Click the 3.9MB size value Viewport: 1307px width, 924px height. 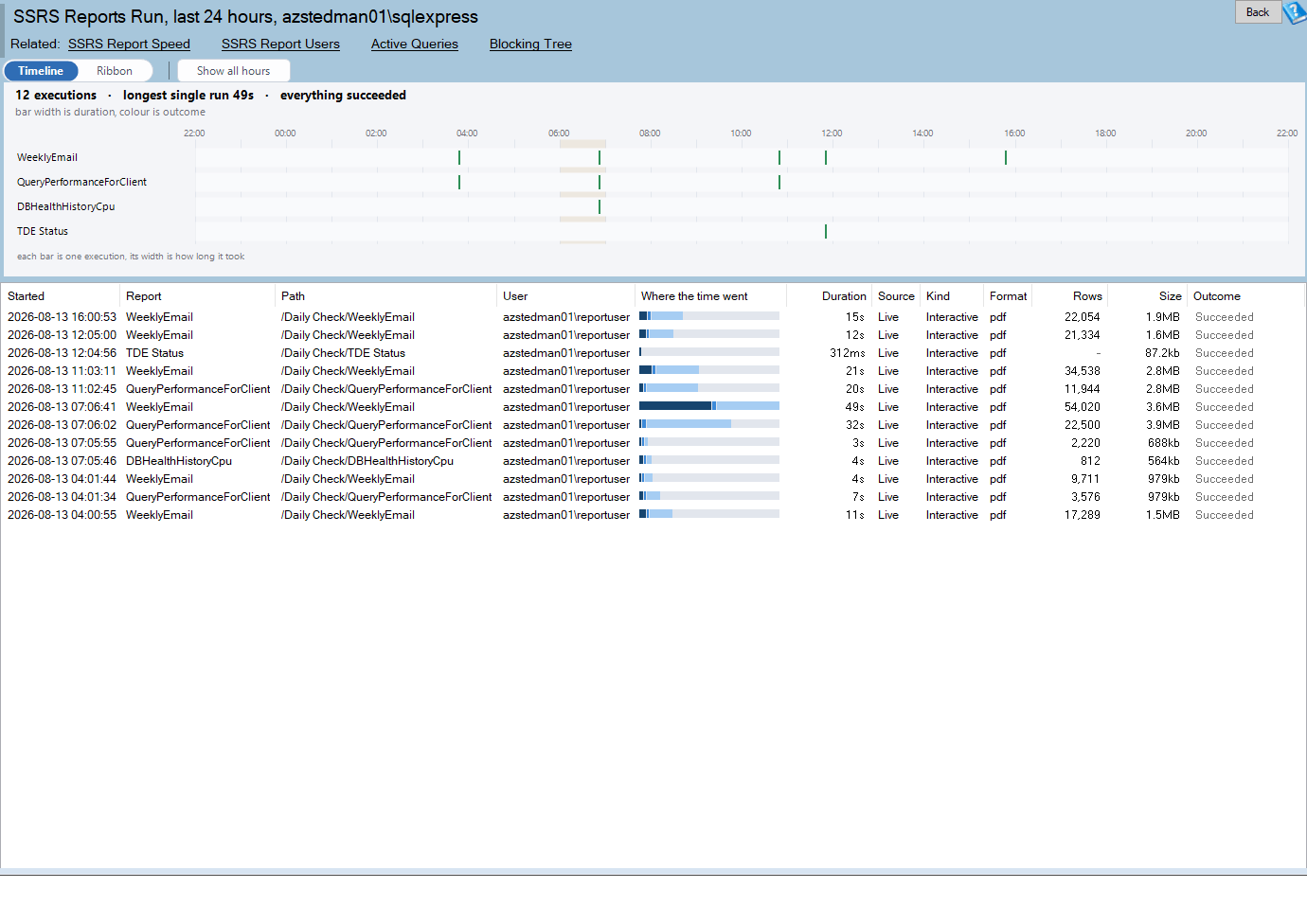point(1163,425)
